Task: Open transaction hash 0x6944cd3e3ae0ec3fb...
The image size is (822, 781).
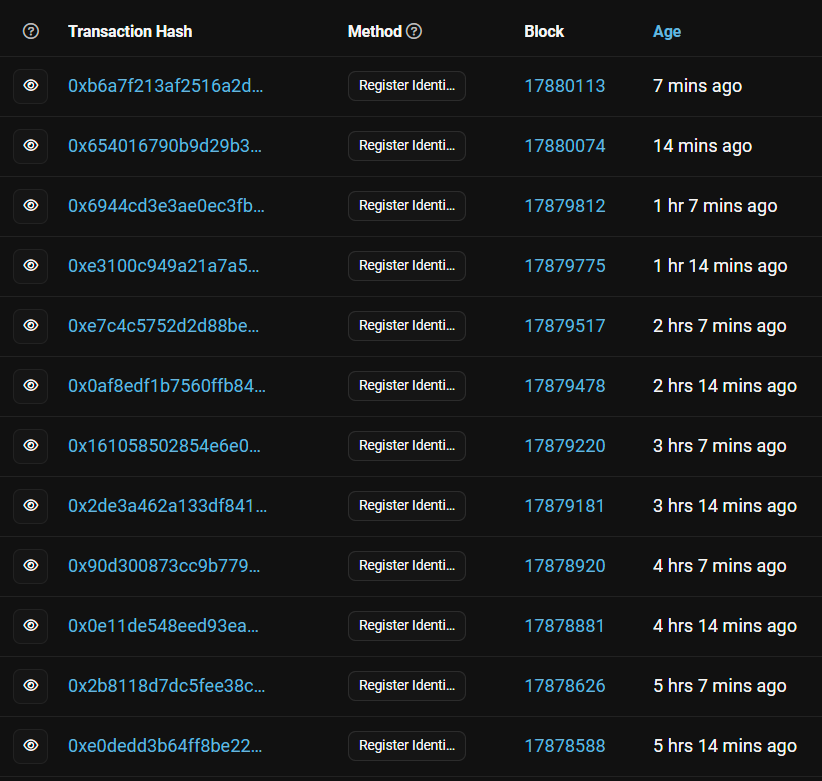Action: (166, 206)
